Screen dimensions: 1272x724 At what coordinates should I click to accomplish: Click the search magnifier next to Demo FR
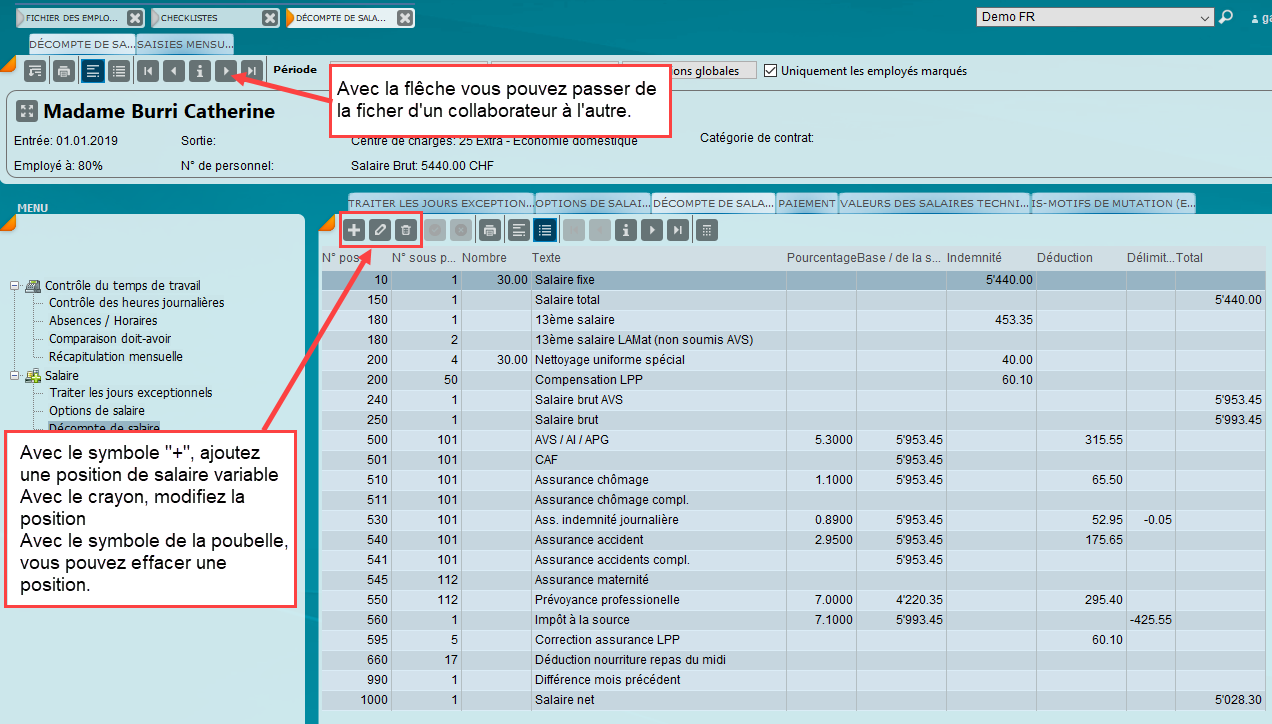coord(1226,17)
